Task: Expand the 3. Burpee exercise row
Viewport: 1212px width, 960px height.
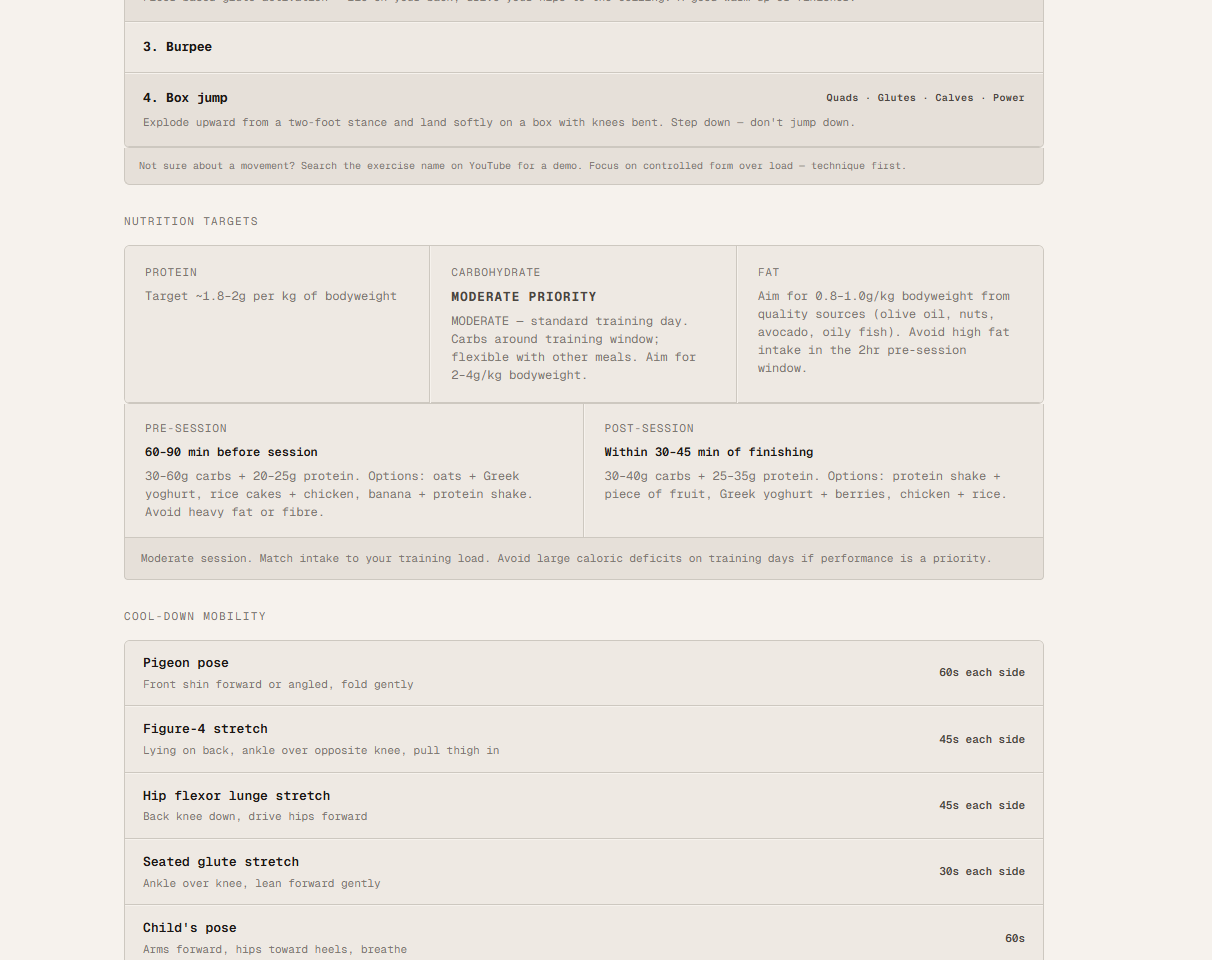Action: [x=583, y=47]
